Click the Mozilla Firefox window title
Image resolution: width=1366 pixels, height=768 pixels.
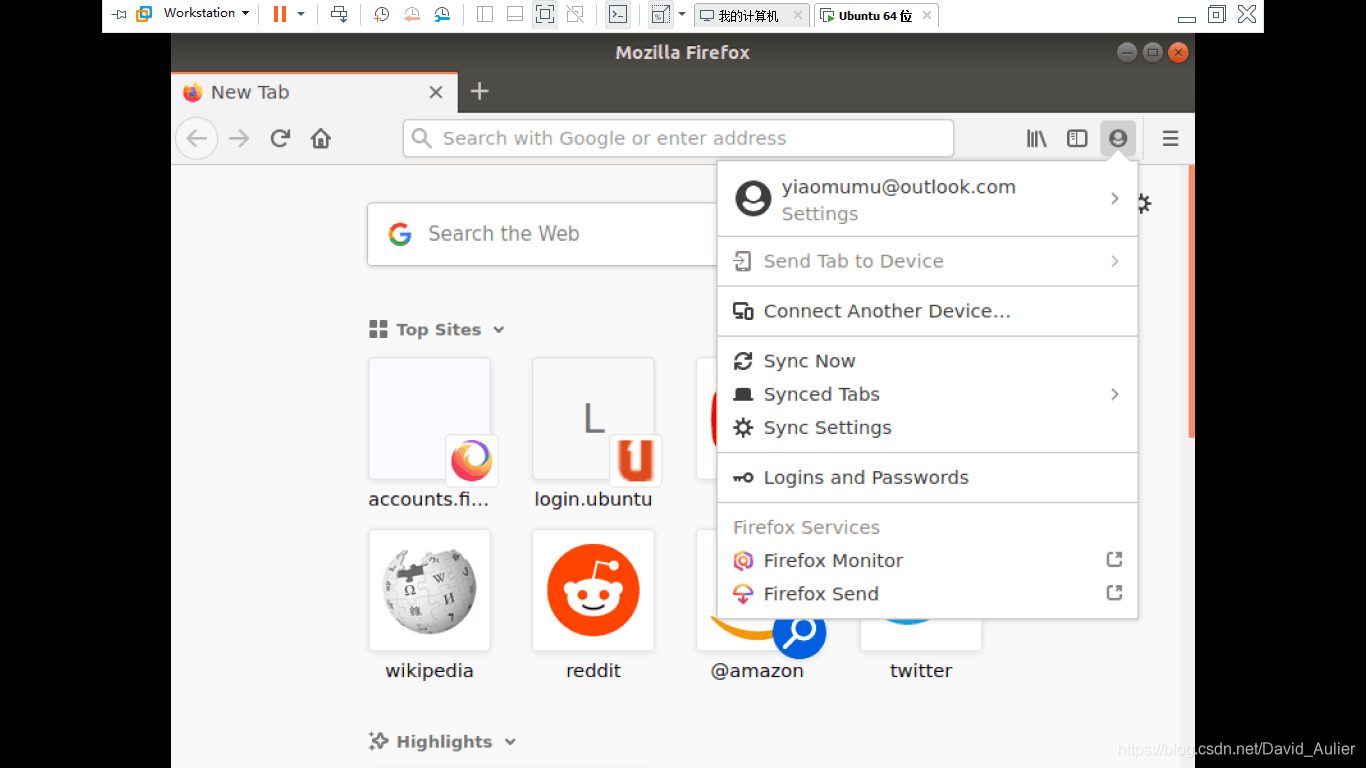click(683, 53)
